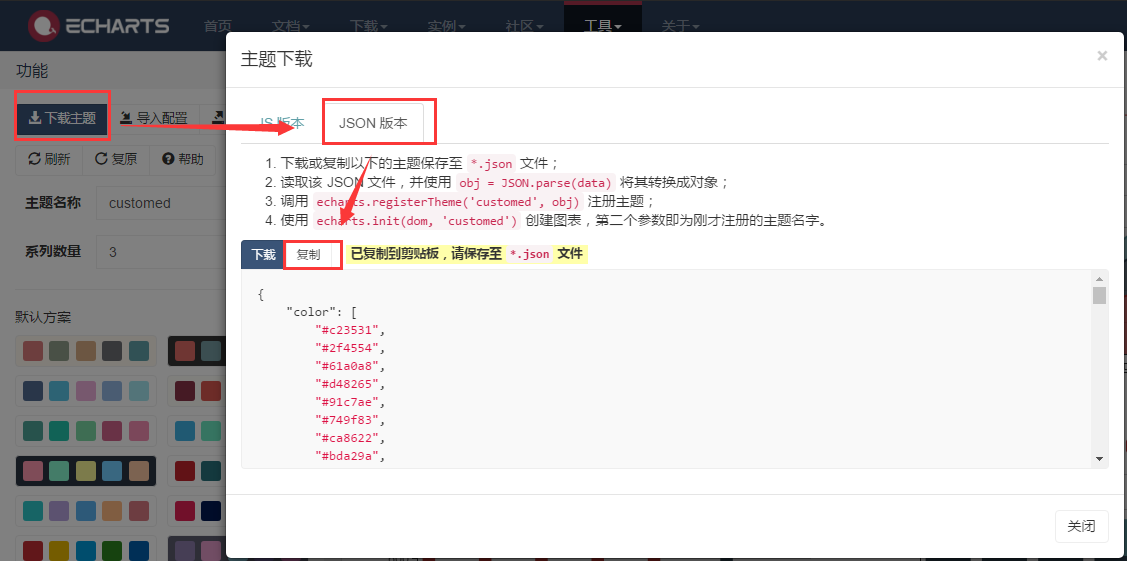The height and width of the screenshot is (561, 1127).
Task: Go to 首页 in the navbar
Action: point(218,26)
